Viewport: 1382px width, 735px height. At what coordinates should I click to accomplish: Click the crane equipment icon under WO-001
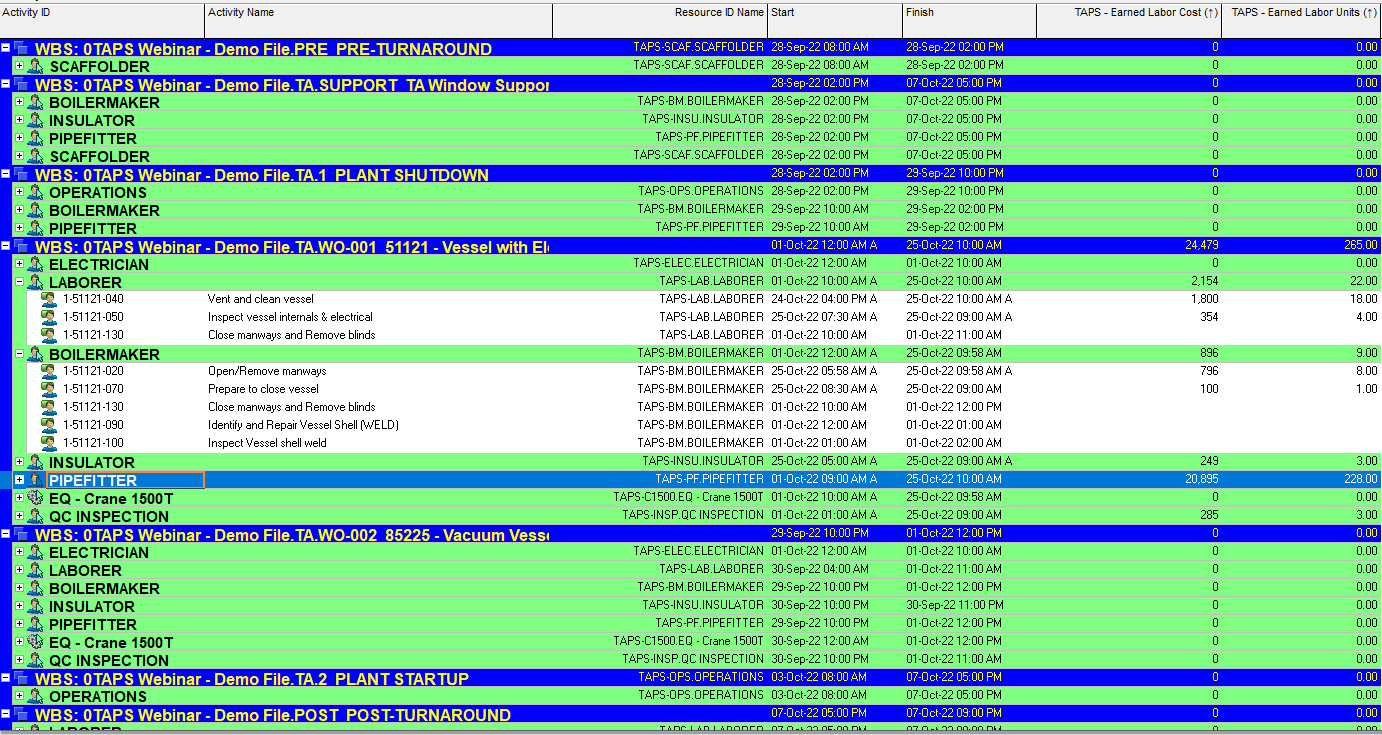[35, 498]
